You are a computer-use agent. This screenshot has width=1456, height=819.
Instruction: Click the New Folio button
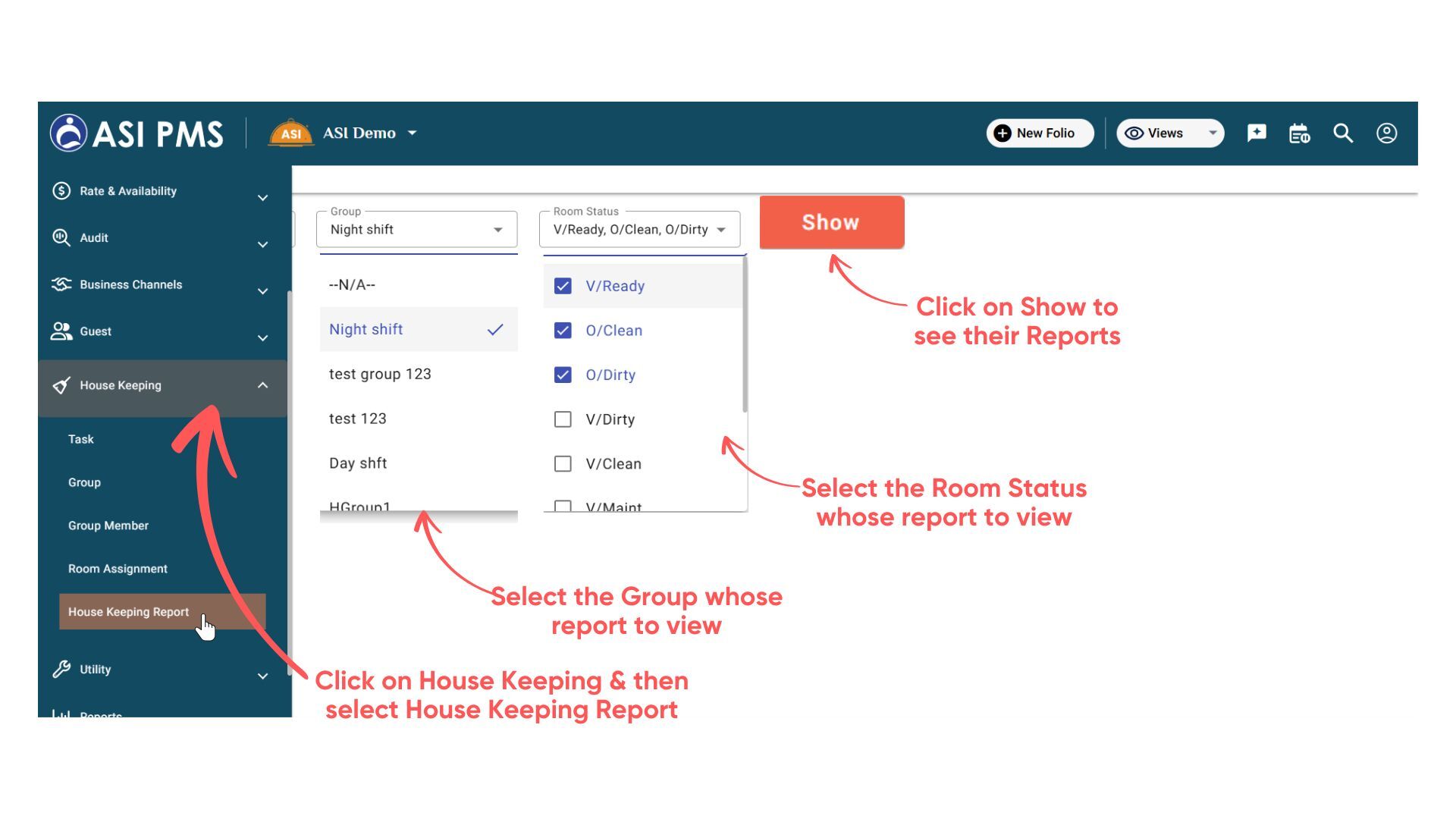[x=1039, y=133]
